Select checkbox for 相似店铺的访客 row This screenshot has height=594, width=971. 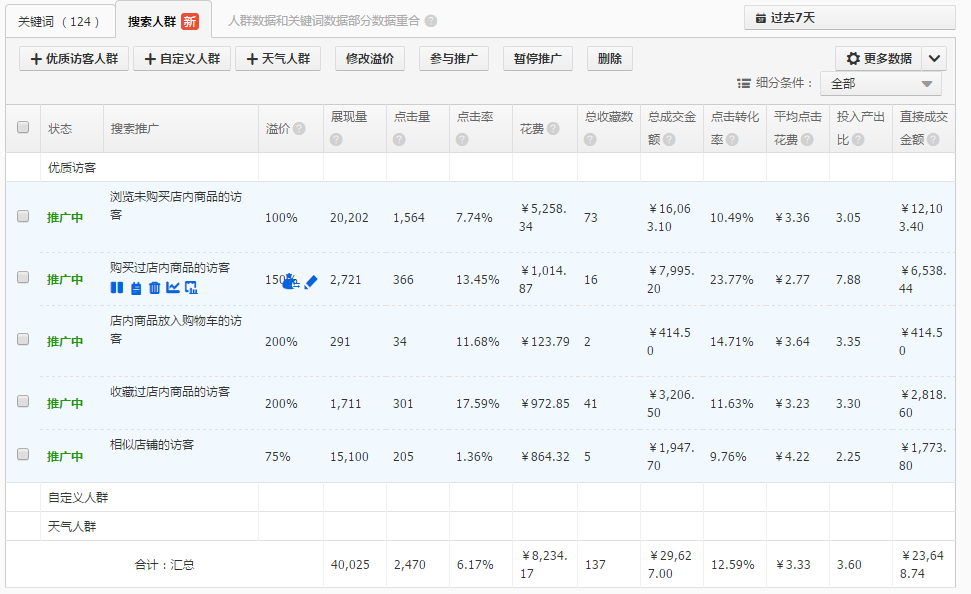click(x=23, y=454)
